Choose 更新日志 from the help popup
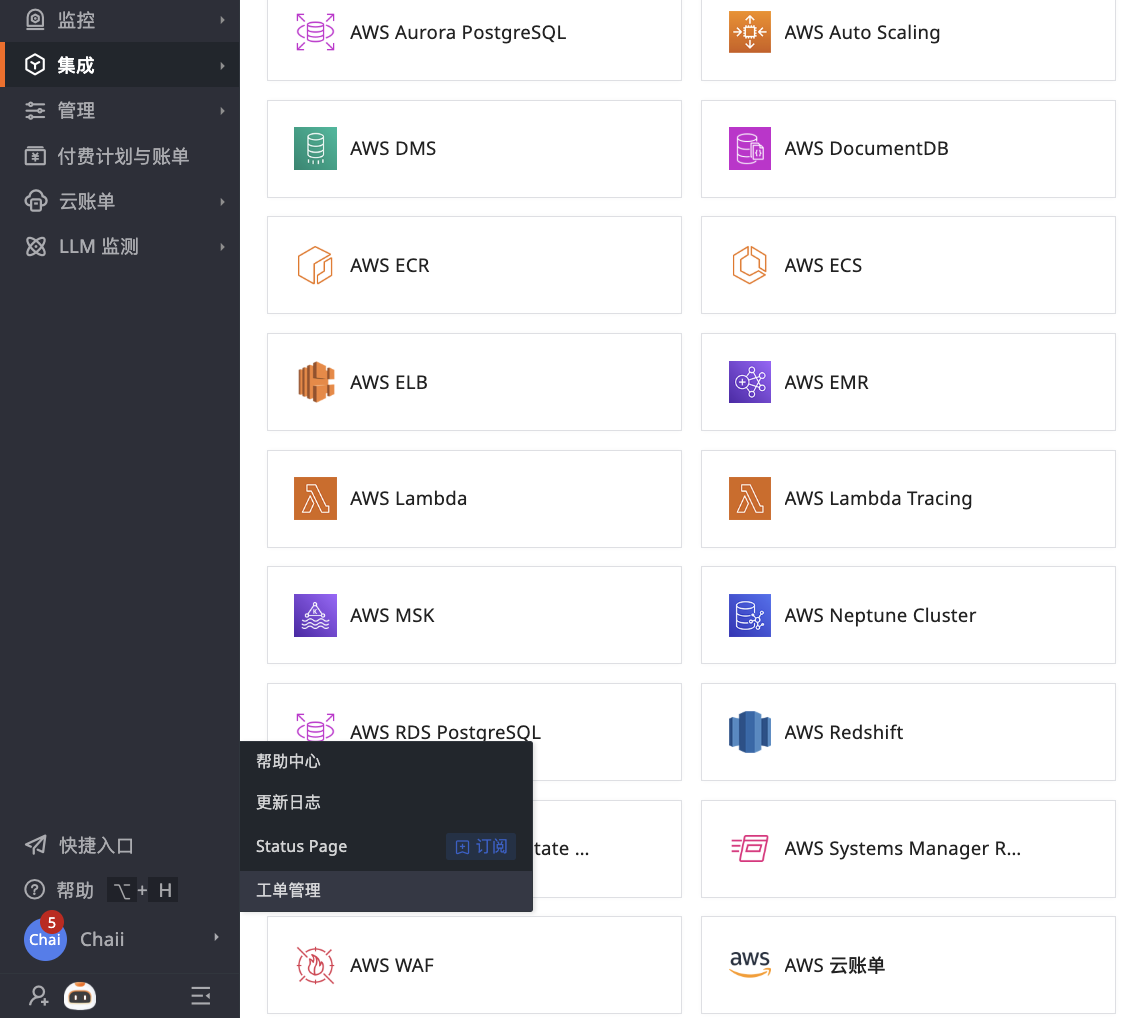Viewport: 1132px width, 1018px height. click(288, 803)
